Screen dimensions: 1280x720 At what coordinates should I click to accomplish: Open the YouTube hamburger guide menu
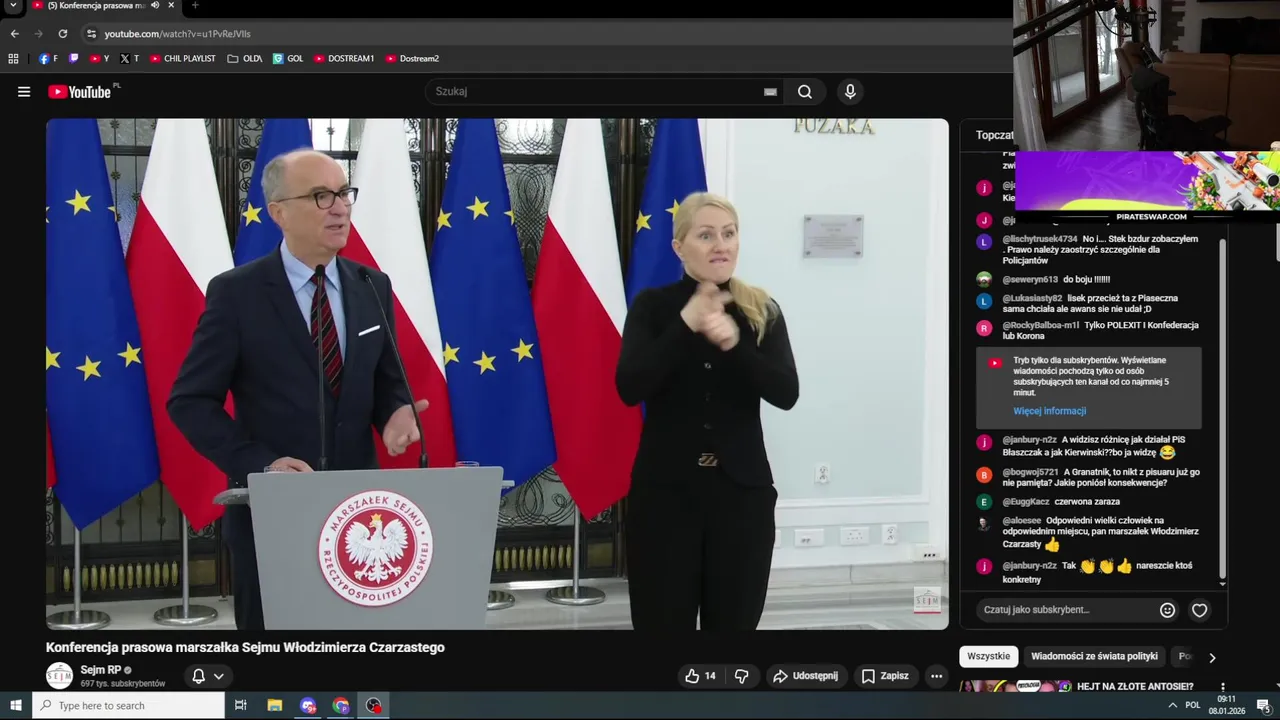[24, 92]
